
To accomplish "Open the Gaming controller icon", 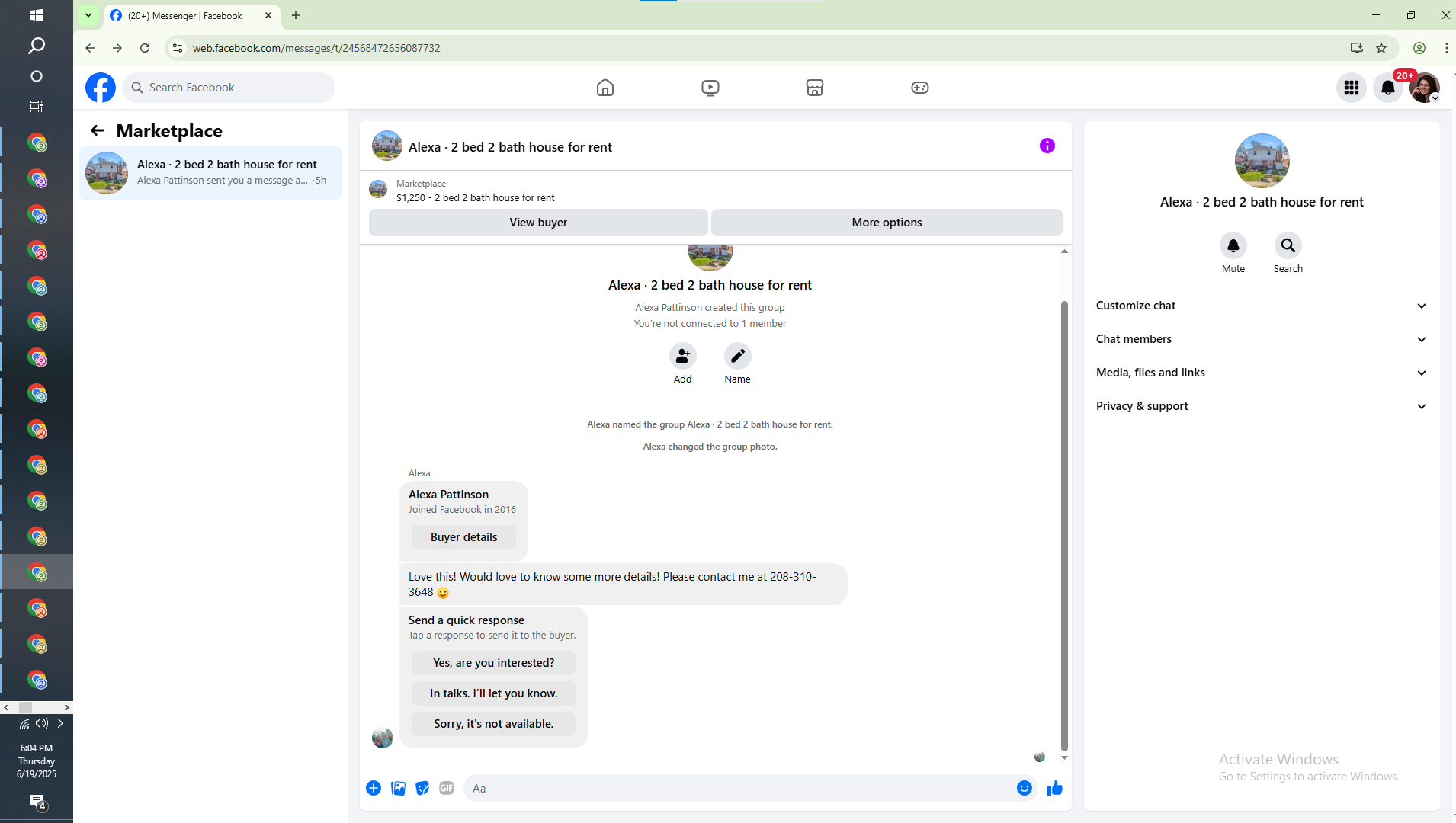I will tap(920, 88).
